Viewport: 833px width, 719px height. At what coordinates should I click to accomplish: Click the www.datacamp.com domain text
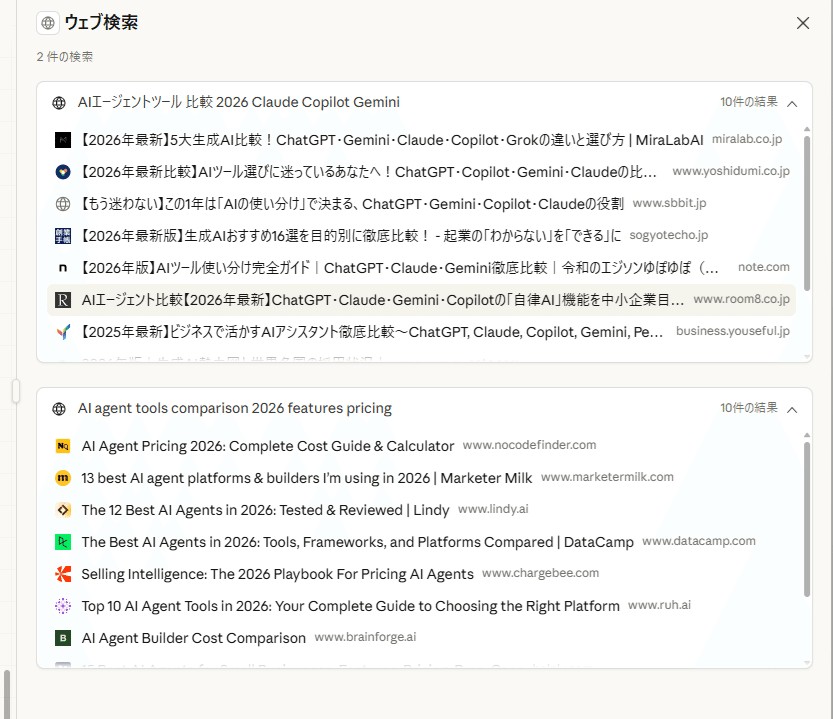click(x=699, y=541)
